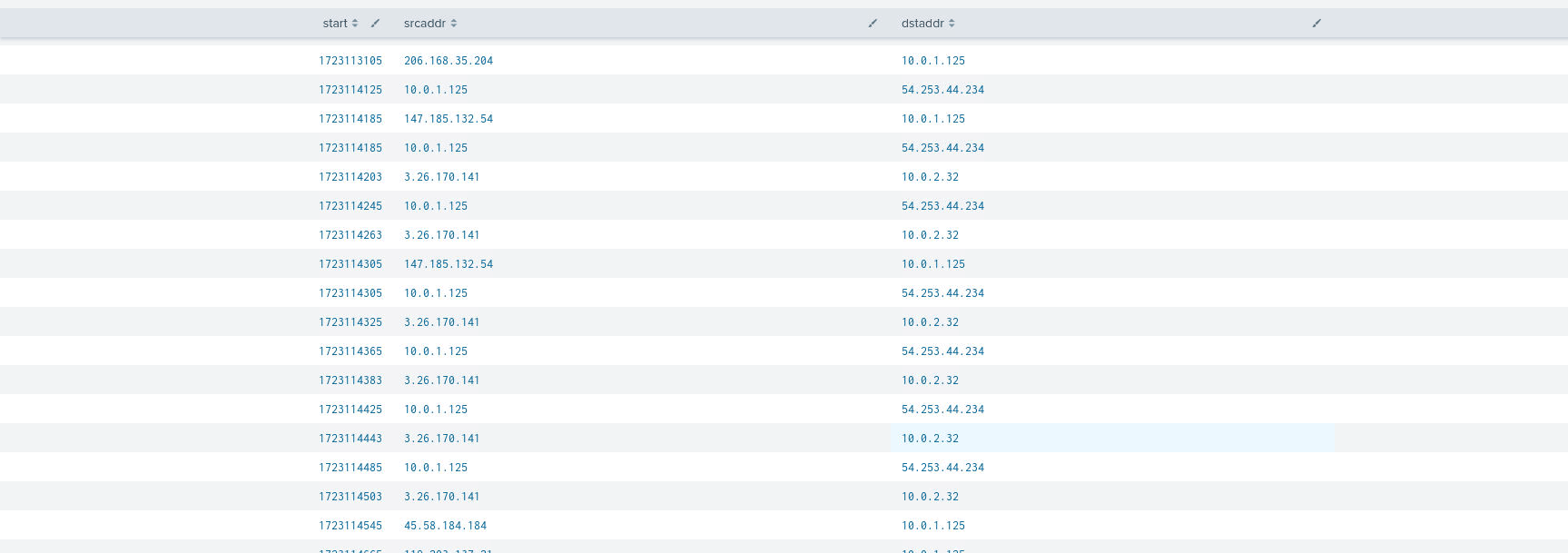Image resolution: width=1568 pixels, height=553 pixels.
Task: Click srcaddr 3.26.170.141 in row 1723114325
Action: [442, 322]
